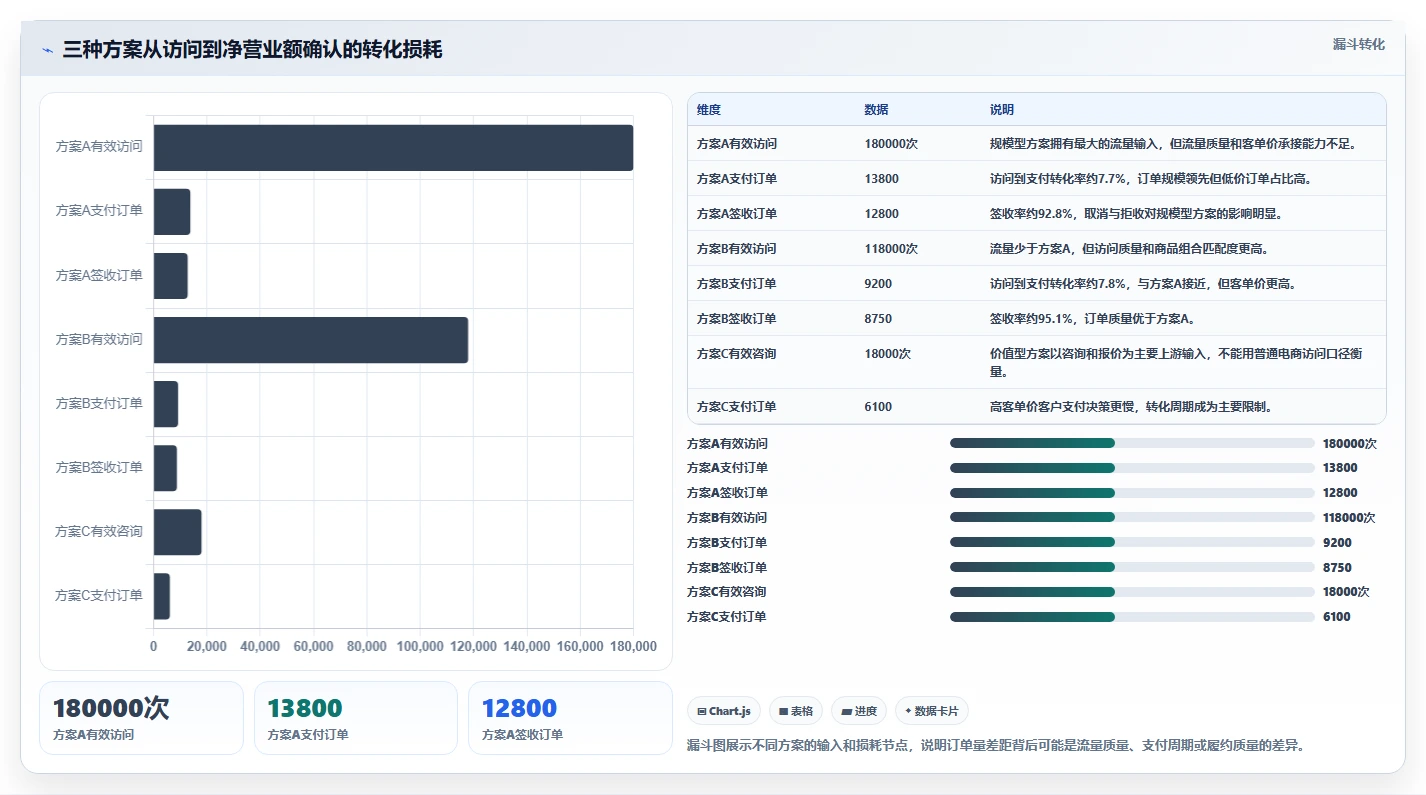Click the blue 12800 data card
The image size is (1426, 795).
click(x=570, y=718)
